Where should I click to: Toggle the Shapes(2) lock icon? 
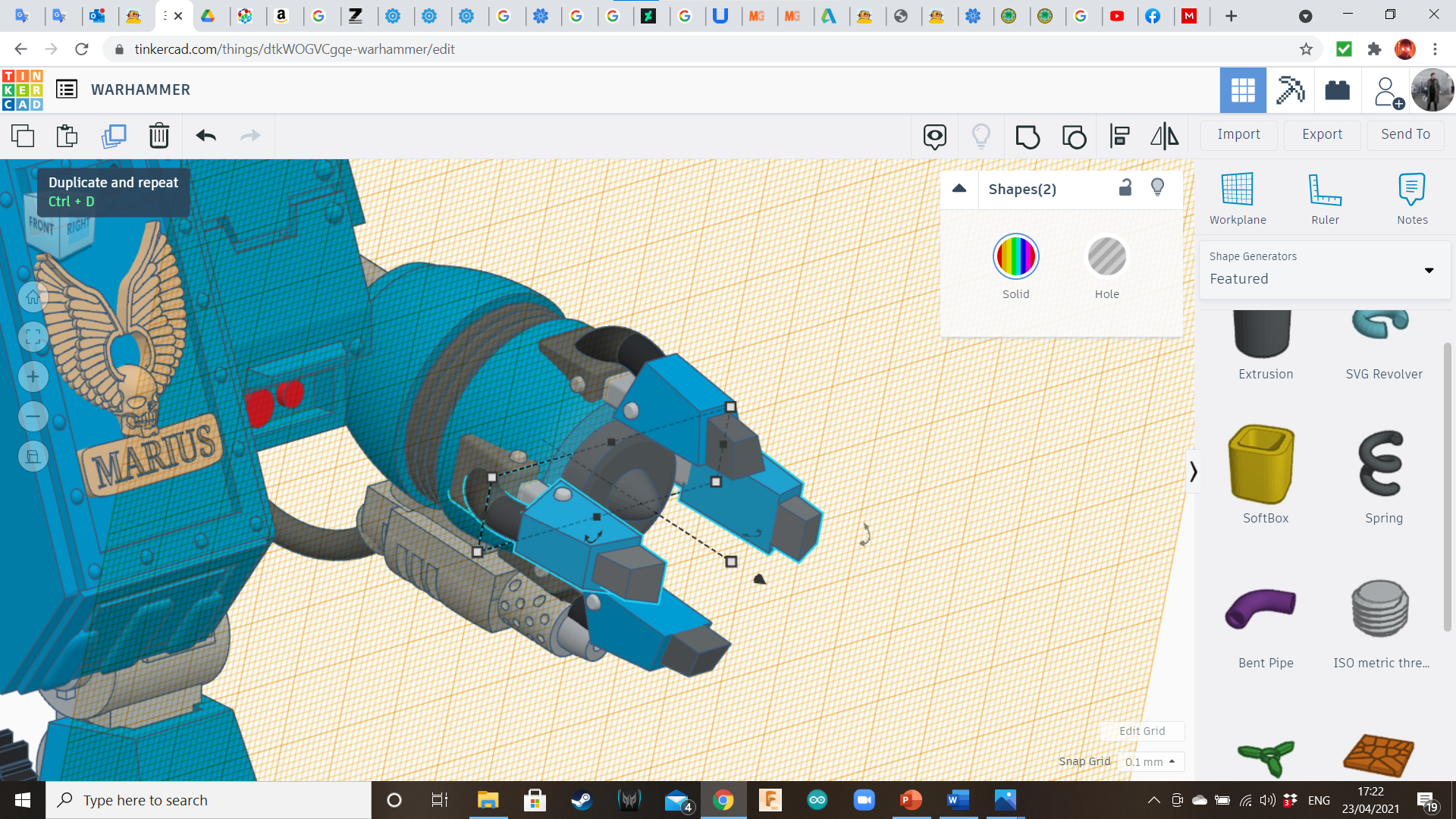pos(1125,188)
